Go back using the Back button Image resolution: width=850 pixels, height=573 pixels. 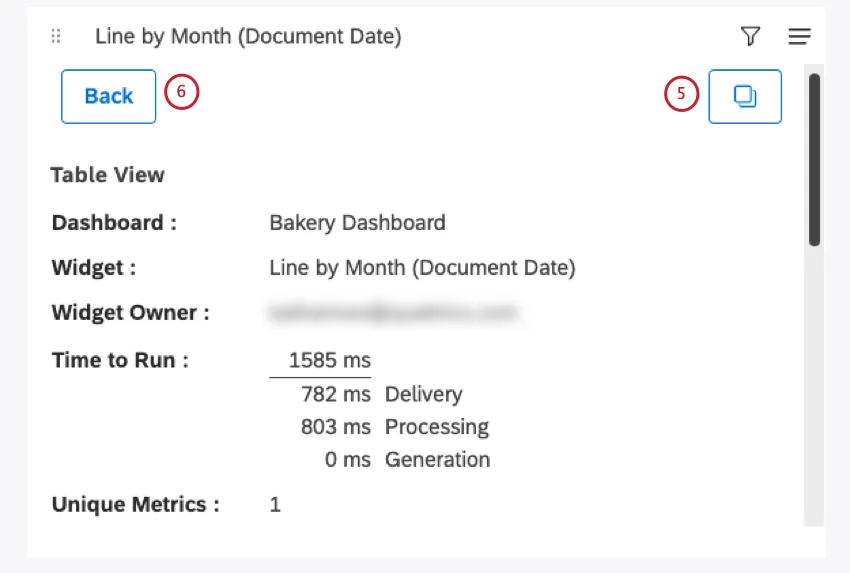pos(108,96)
